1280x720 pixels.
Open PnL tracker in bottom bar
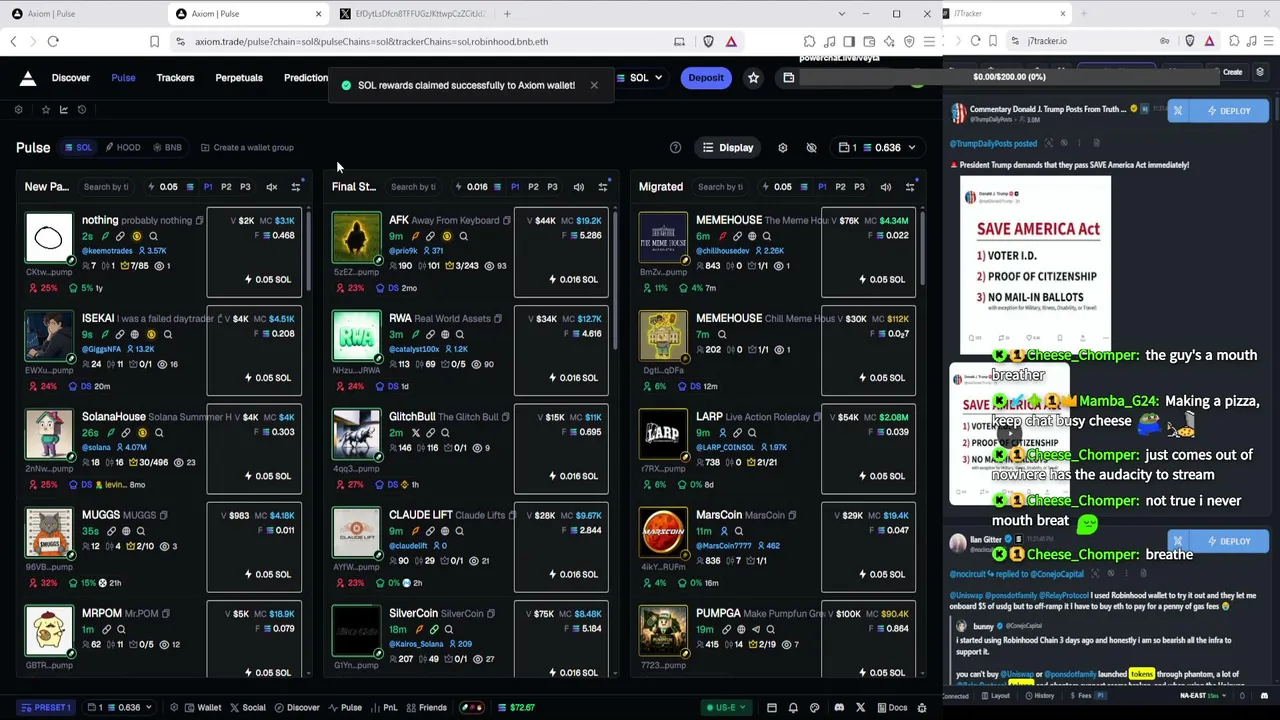[384, 708]
